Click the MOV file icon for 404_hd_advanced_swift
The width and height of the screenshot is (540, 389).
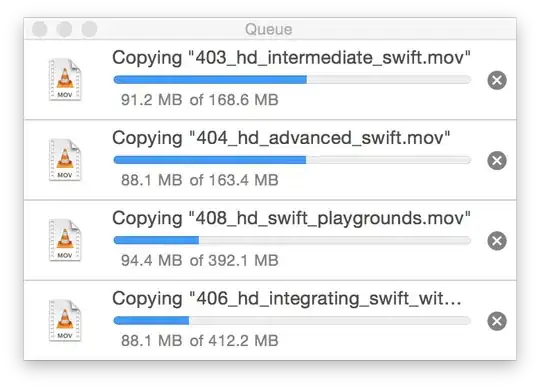65,160
